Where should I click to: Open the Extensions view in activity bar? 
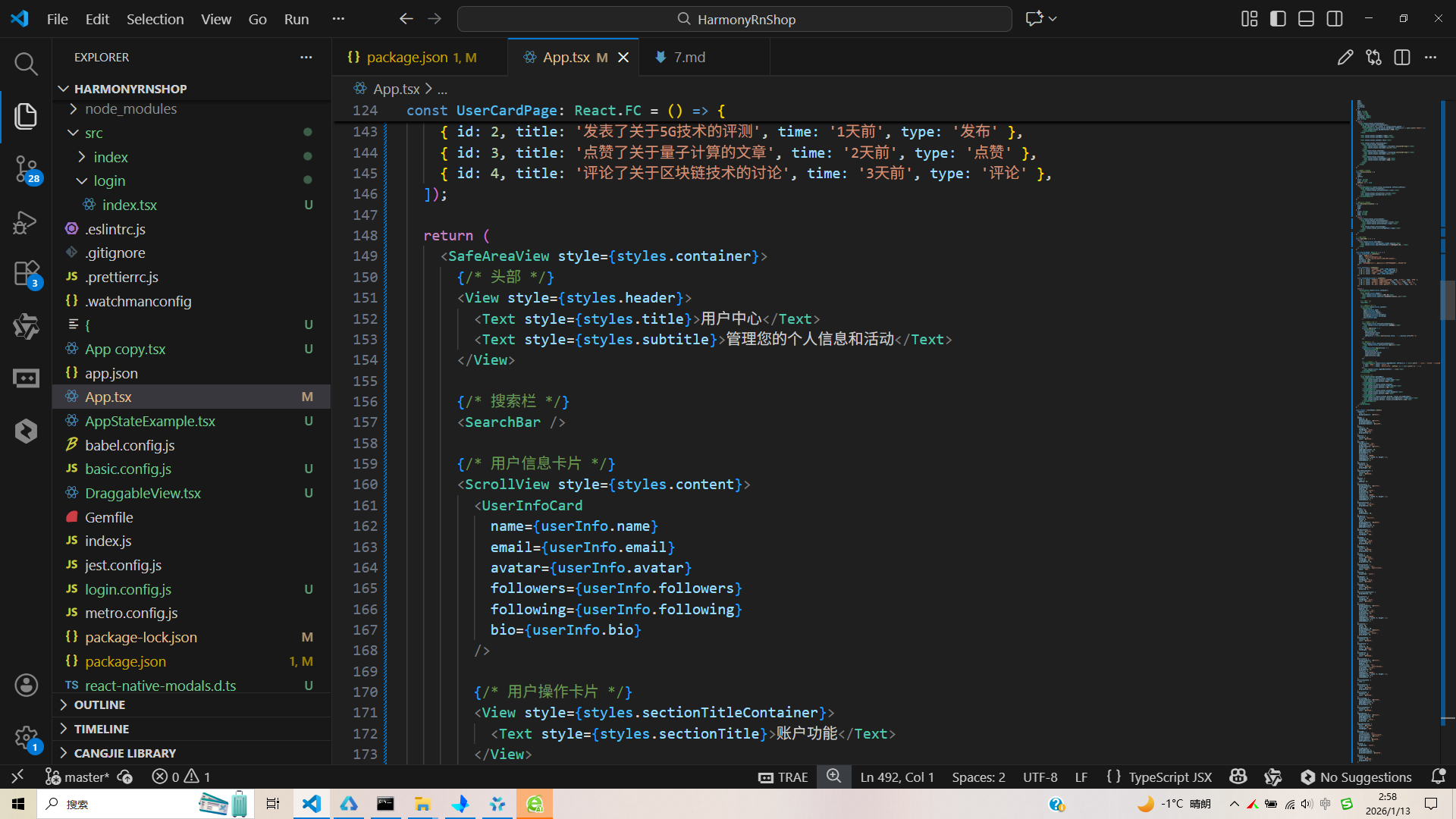(x=26, y=274)
